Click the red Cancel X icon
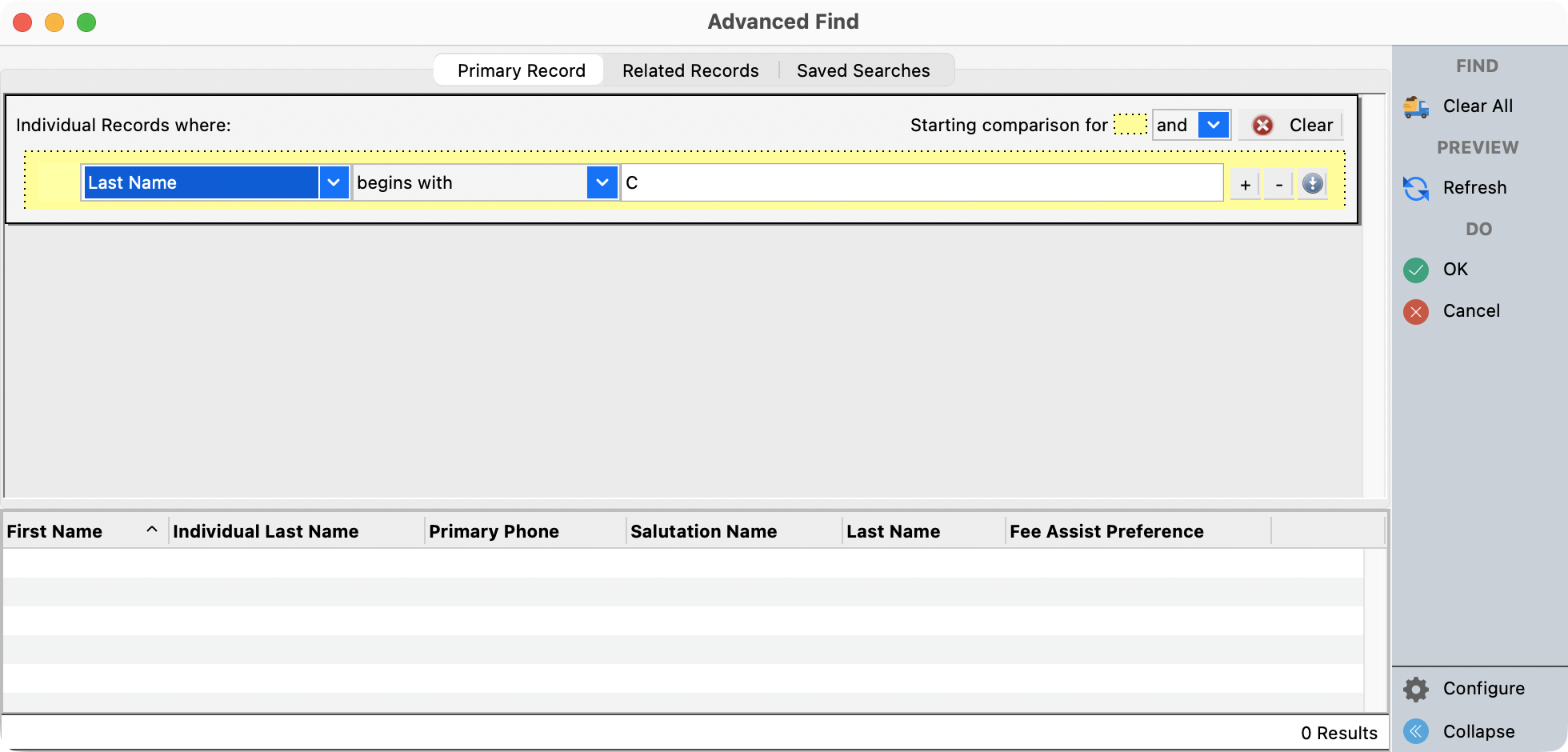 tap(1416, 311)
